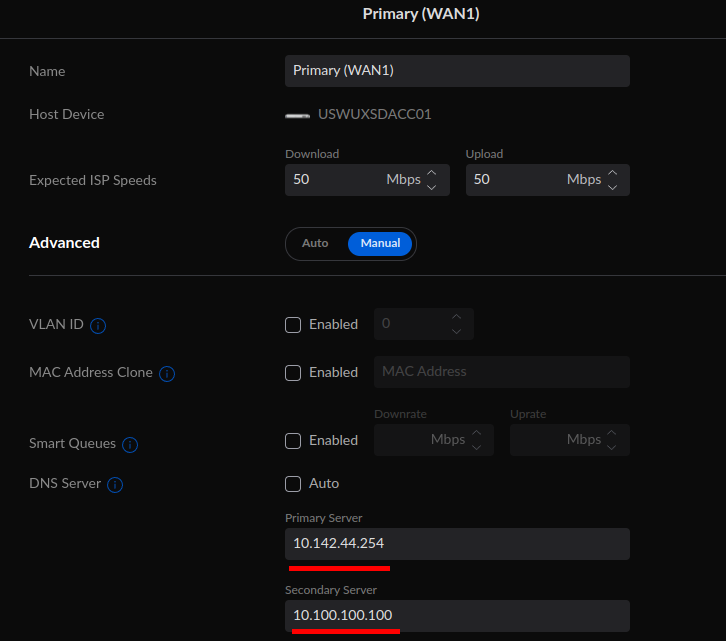This screenshot has height=641, width=726.
Task: Click the USWUXSDACC01 host device icon
Action: point(297,115)
